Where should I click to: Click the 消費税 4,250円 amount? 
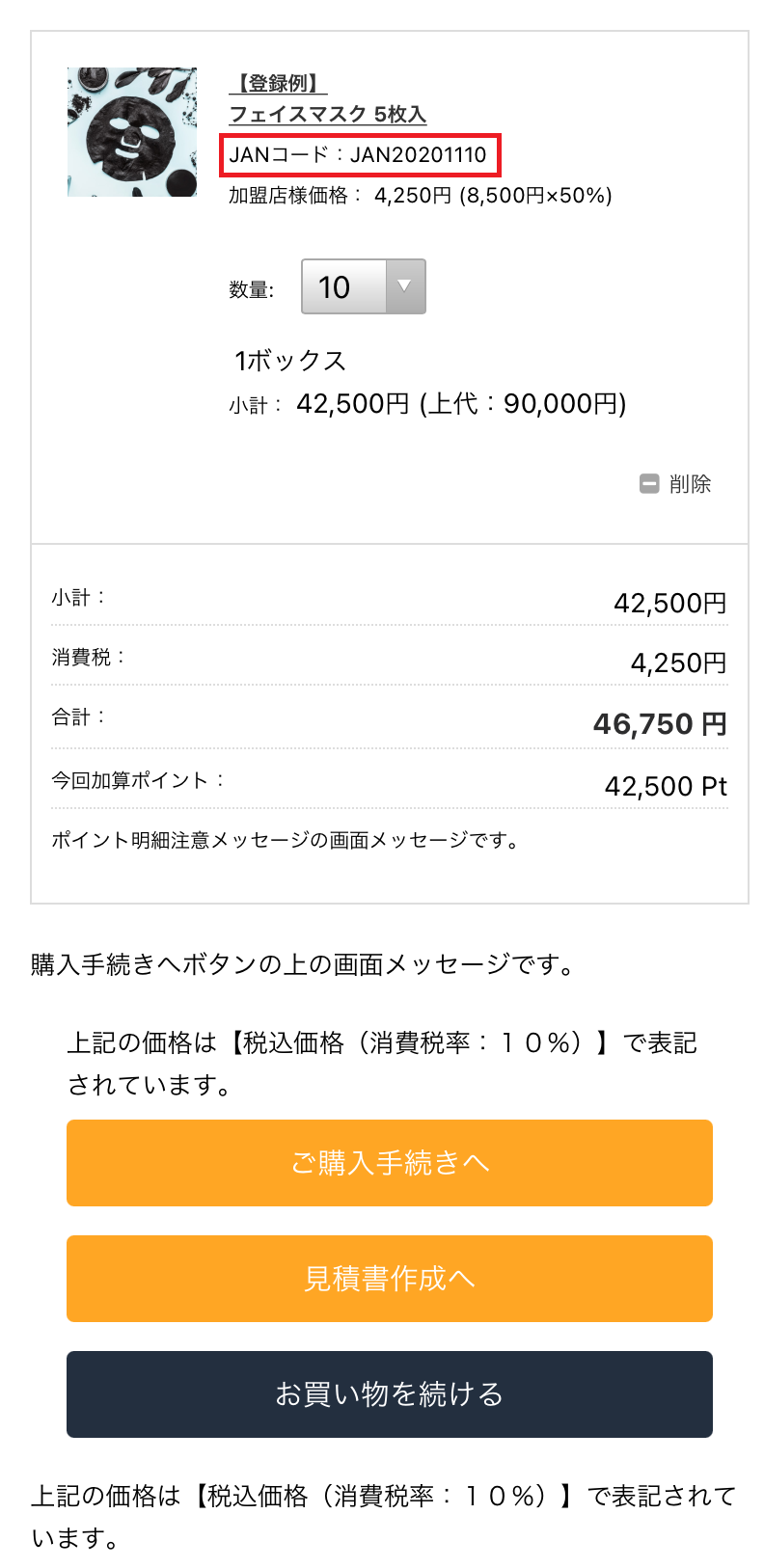click(x=678, y=663)
